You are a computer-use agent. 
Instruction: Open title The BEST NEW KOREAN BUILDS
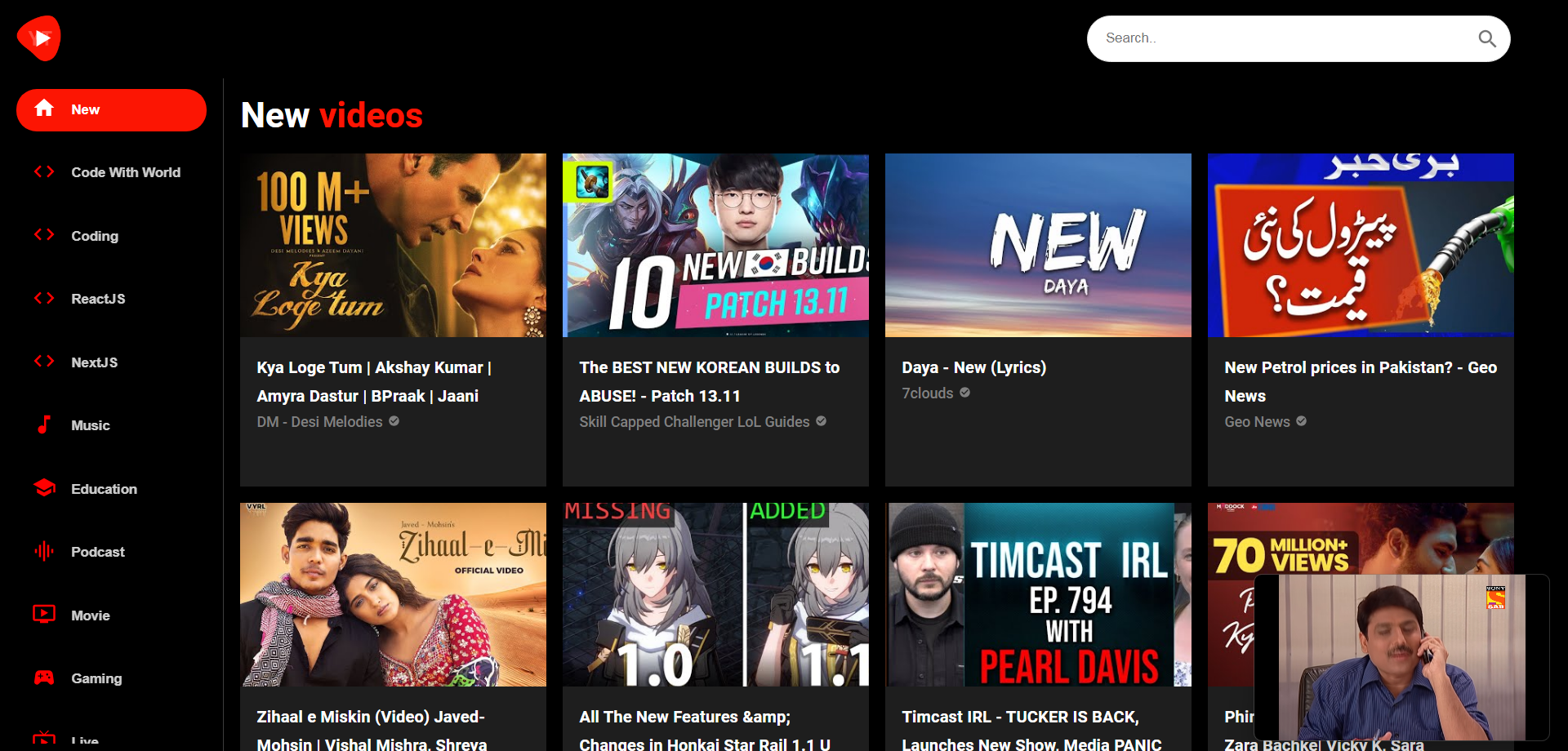click(x=709, y=382)
